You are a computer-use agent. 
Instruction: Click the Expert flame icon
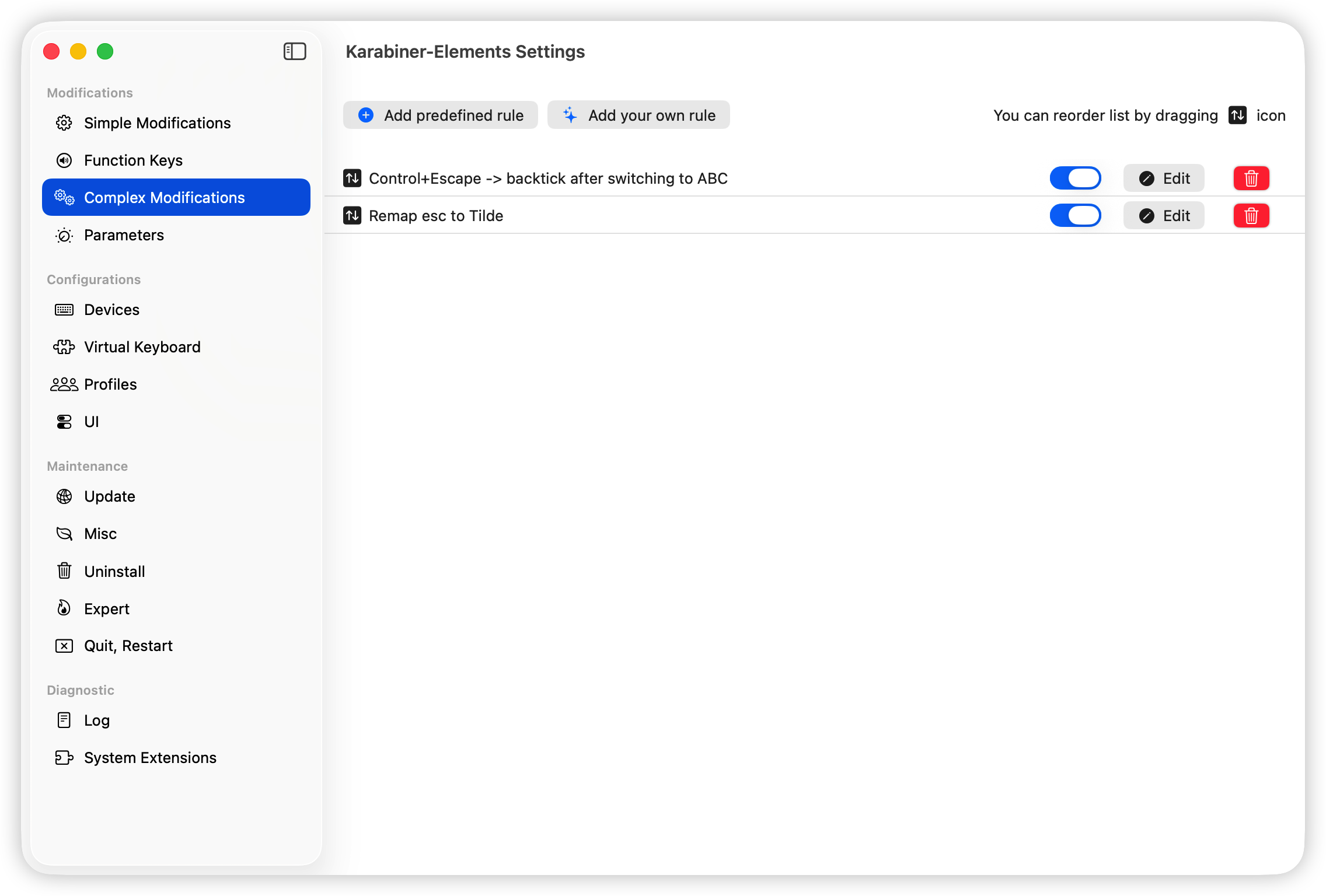point(64,608)
